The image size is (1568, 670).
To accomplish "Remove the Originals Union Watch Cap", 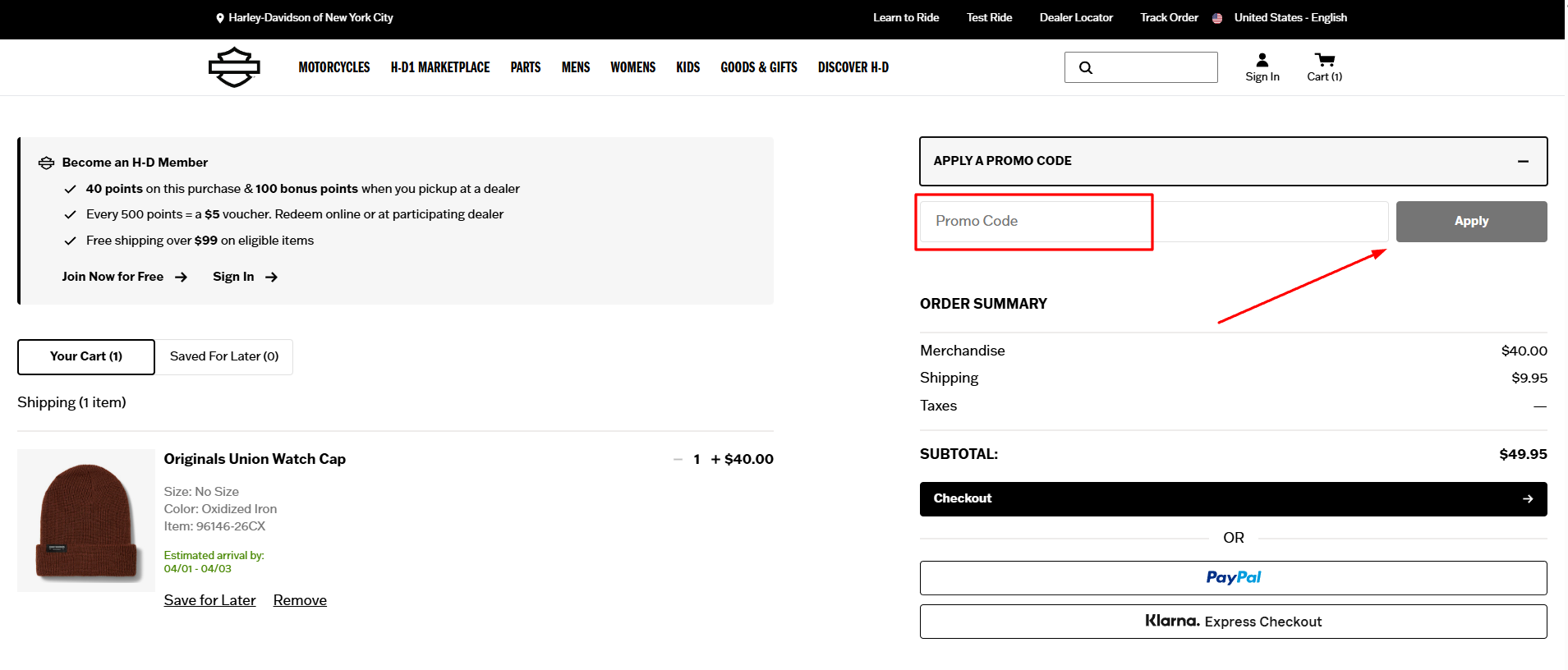I will pyautogui.click(x=300, y=600).
